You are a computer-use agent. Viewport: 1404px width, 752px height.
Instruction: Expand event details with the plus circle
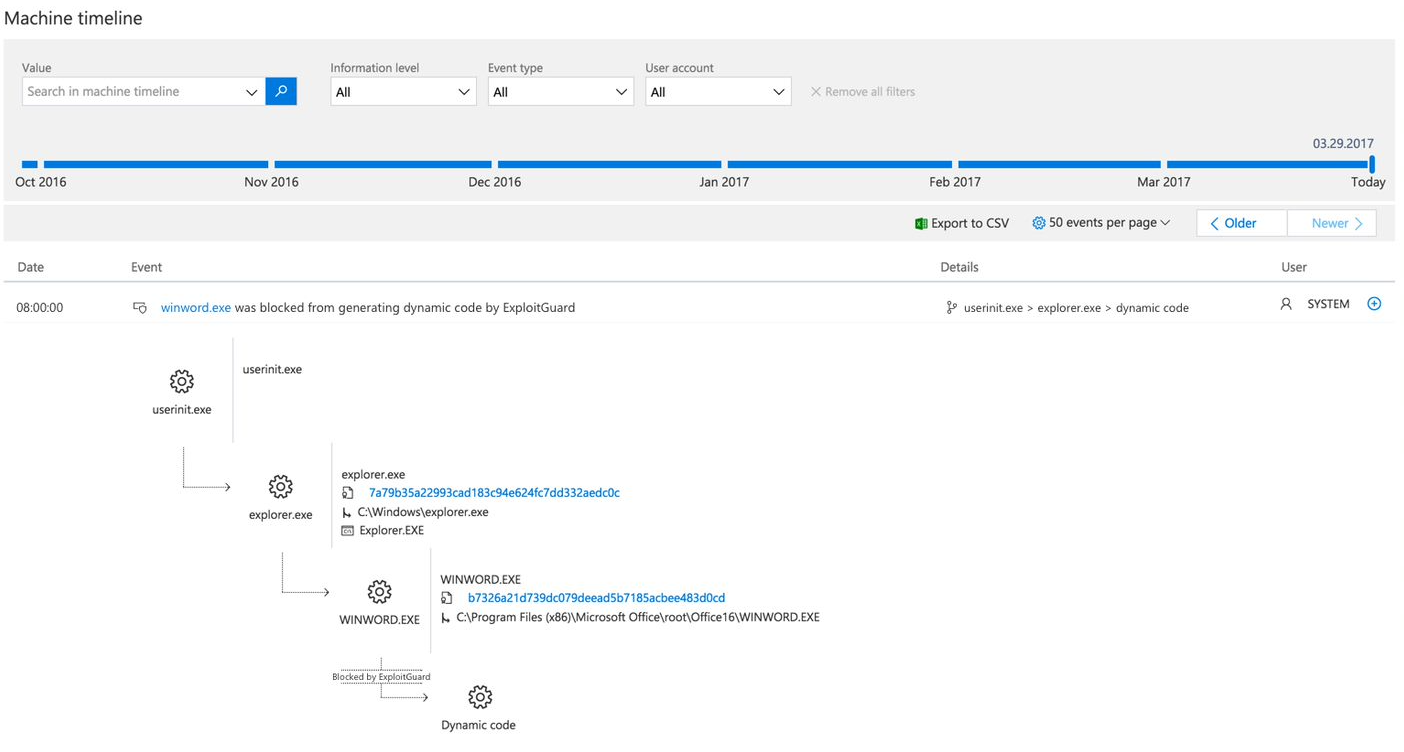click(1374, 303)
